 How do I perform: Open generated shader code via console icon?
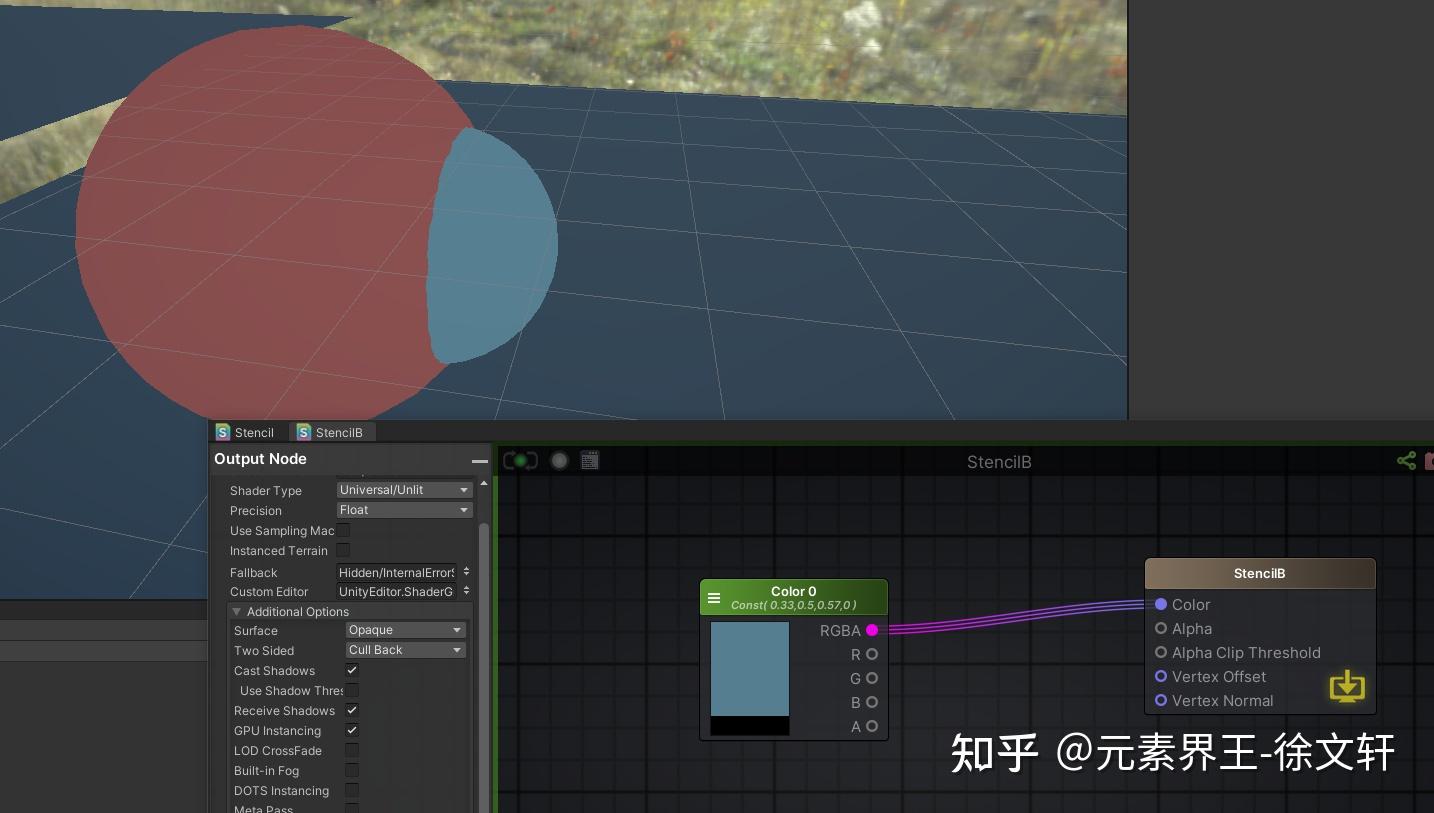[x=589, y=460]
